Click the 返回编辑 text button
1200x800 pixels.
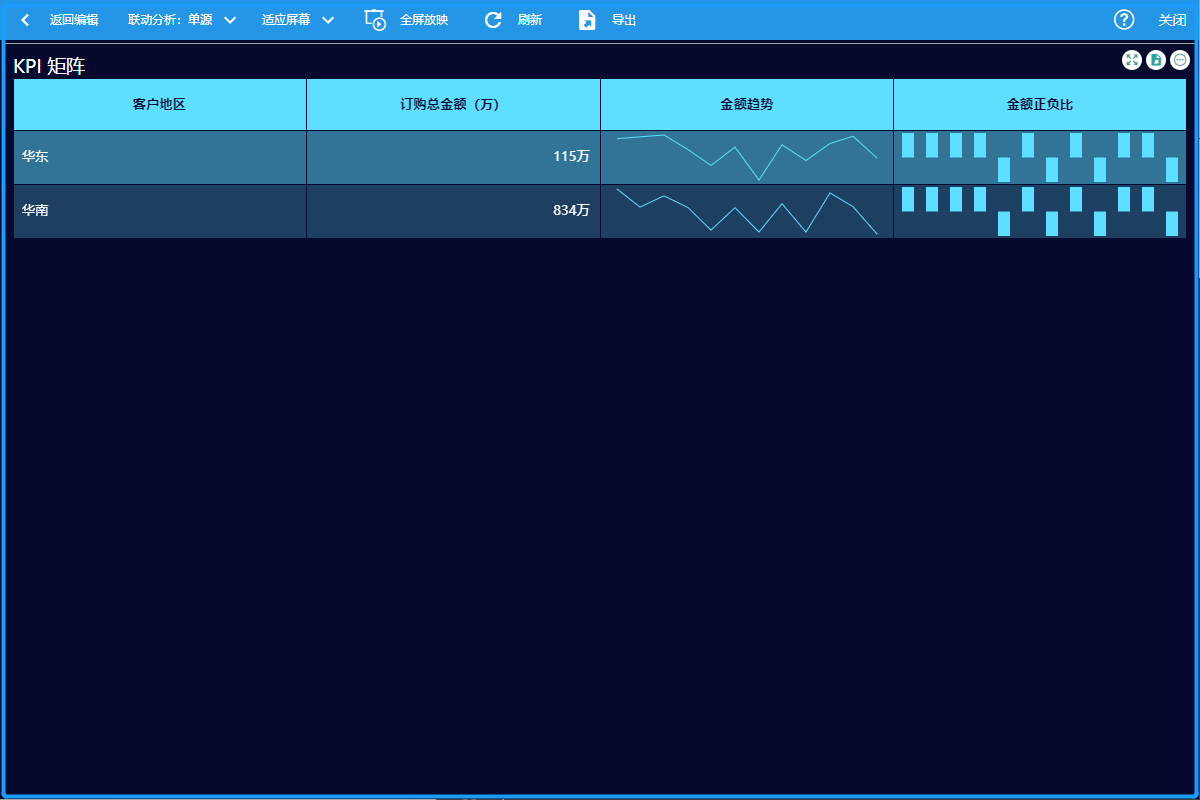(74, 20)
